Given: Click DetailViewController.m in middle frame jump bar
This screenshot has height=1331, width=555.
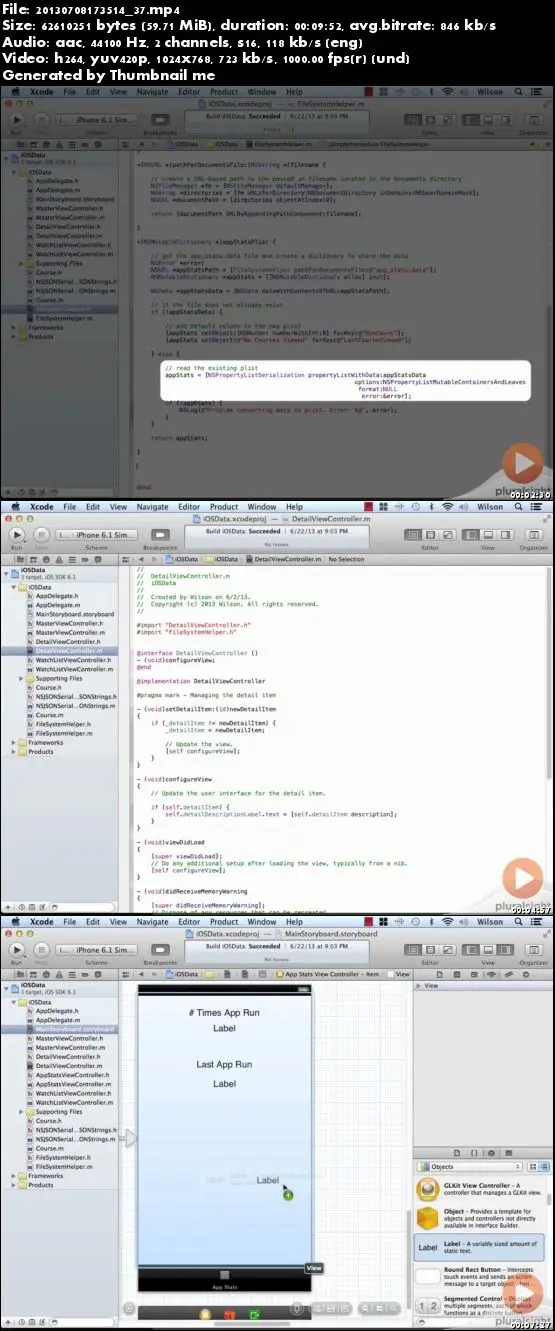Looking at the screenshot, I should tap(285, 559).
